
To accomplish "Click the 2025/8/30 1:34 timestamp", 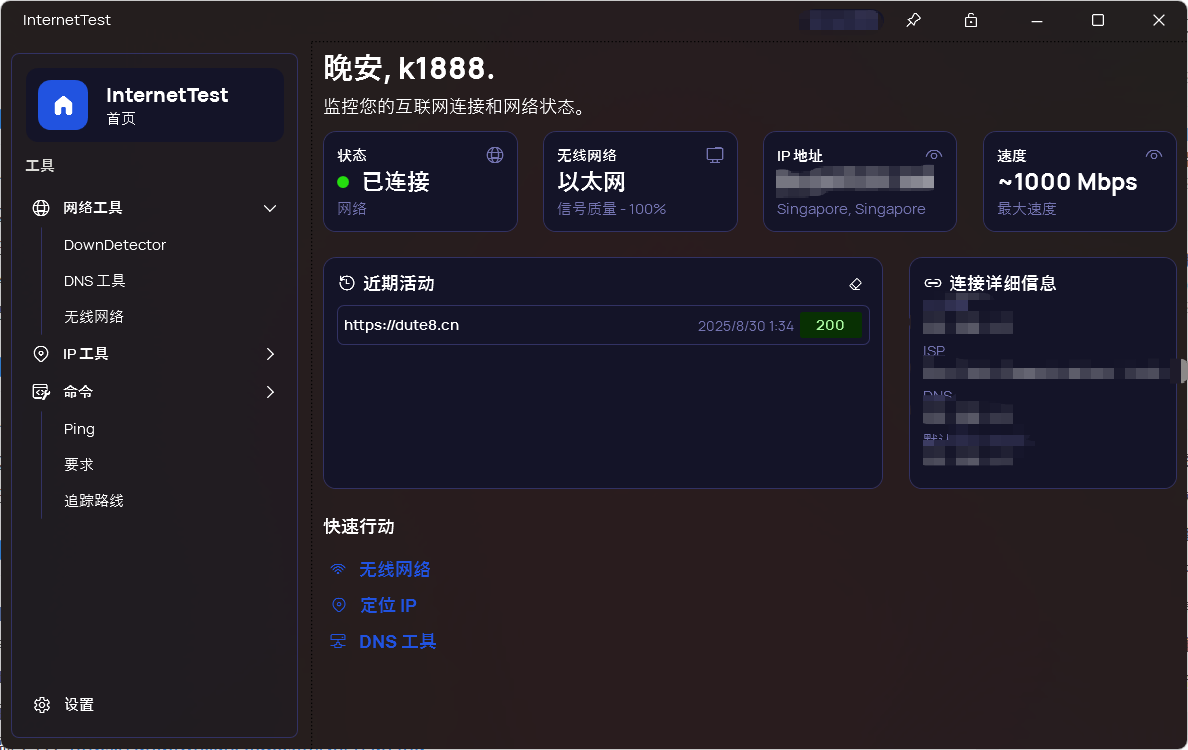I will (746, 326).
